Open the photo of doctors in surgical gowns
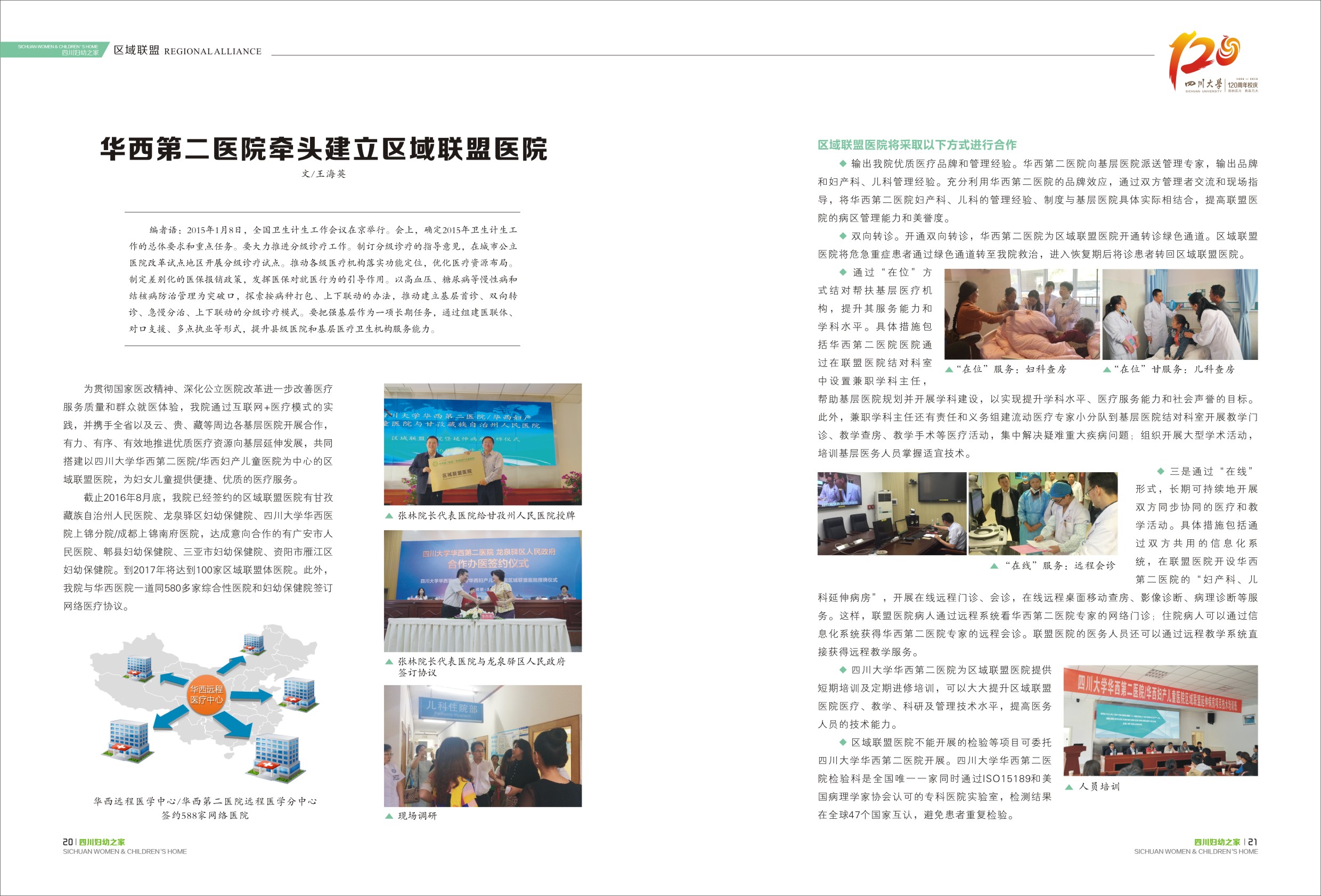The width and height of the screenshot is (1321, 896). [x=1043, y=514]
